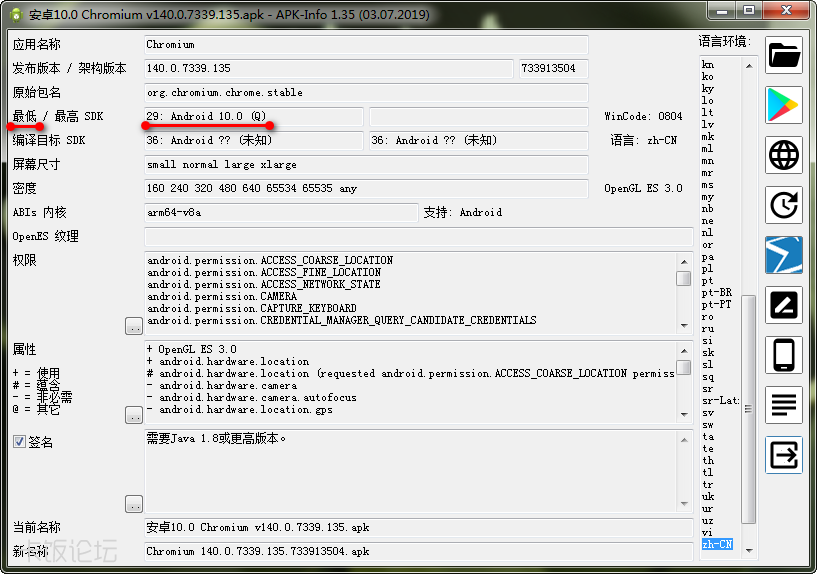Open APK file with folder icon
Screen dimensions: 817x574
[x=784, y=55]
